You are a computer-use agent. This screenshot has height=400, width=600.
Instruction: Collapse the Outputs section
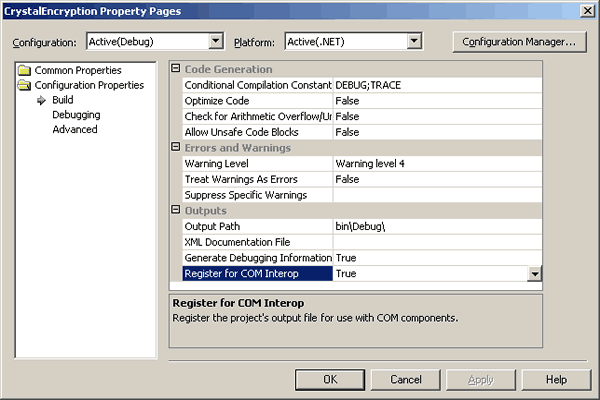coord(176,210)
